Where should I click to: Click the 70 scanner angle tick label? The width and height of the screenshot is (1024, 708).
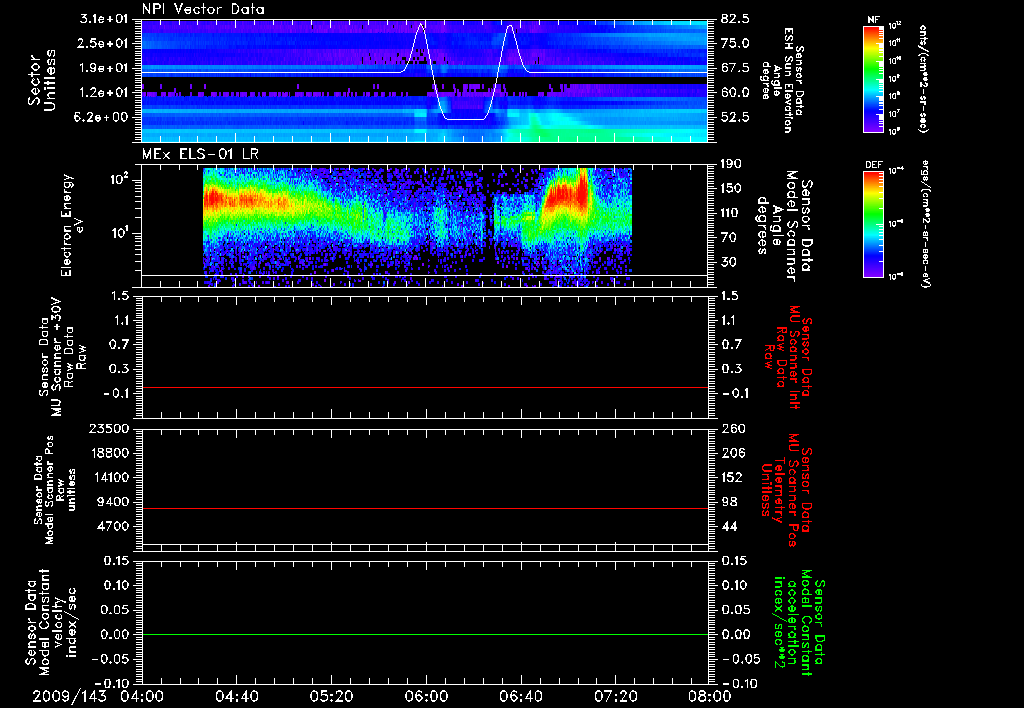[x=728, y=237]
